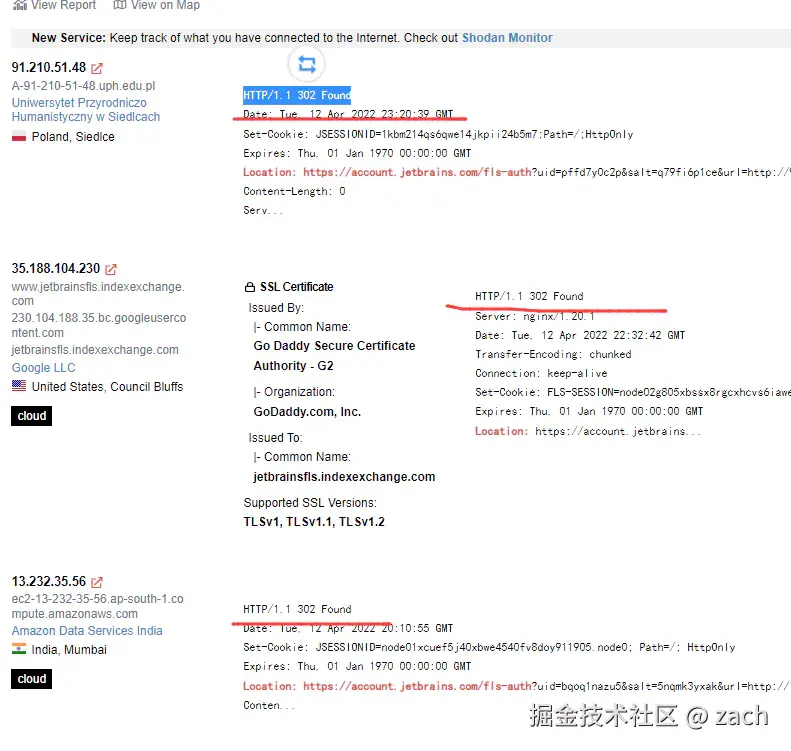This screenshot has height=751, width=791.
Task: Click the SSL Certificate heading
Action: [x=297, y=287]
